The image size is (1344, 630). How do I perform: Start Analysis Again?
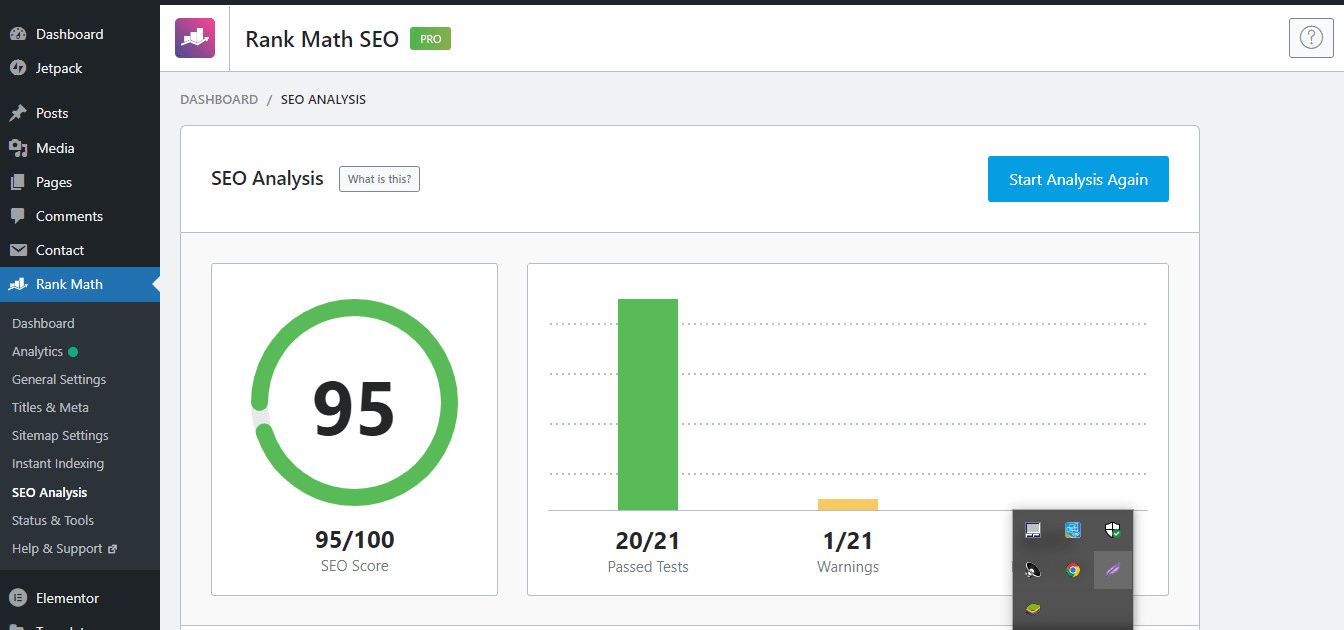pyautogui.click(x=1078, y=180)
